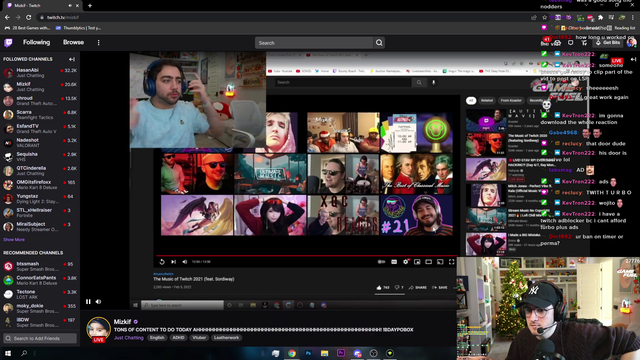640x360 pixels.
Task: Mute the embedded YouTube player volume
Action: 184,262
